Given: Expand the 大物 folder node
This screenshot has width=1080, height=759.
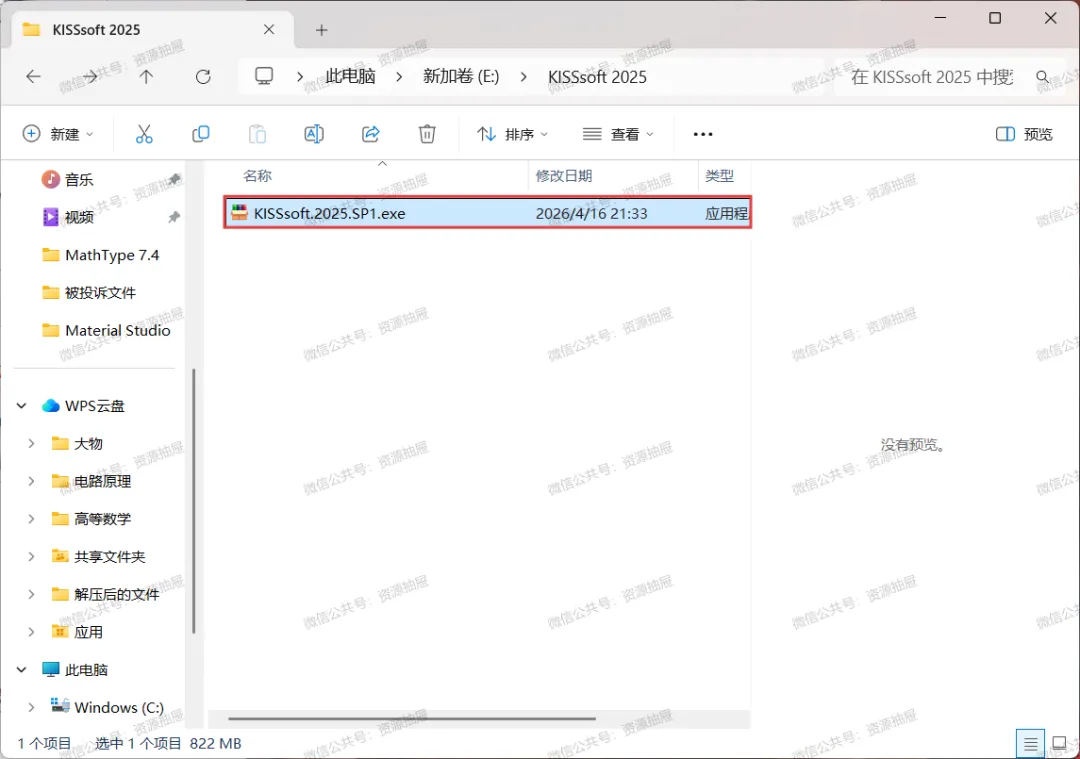Looking at the screenshot, I should (x=31, y=444).
